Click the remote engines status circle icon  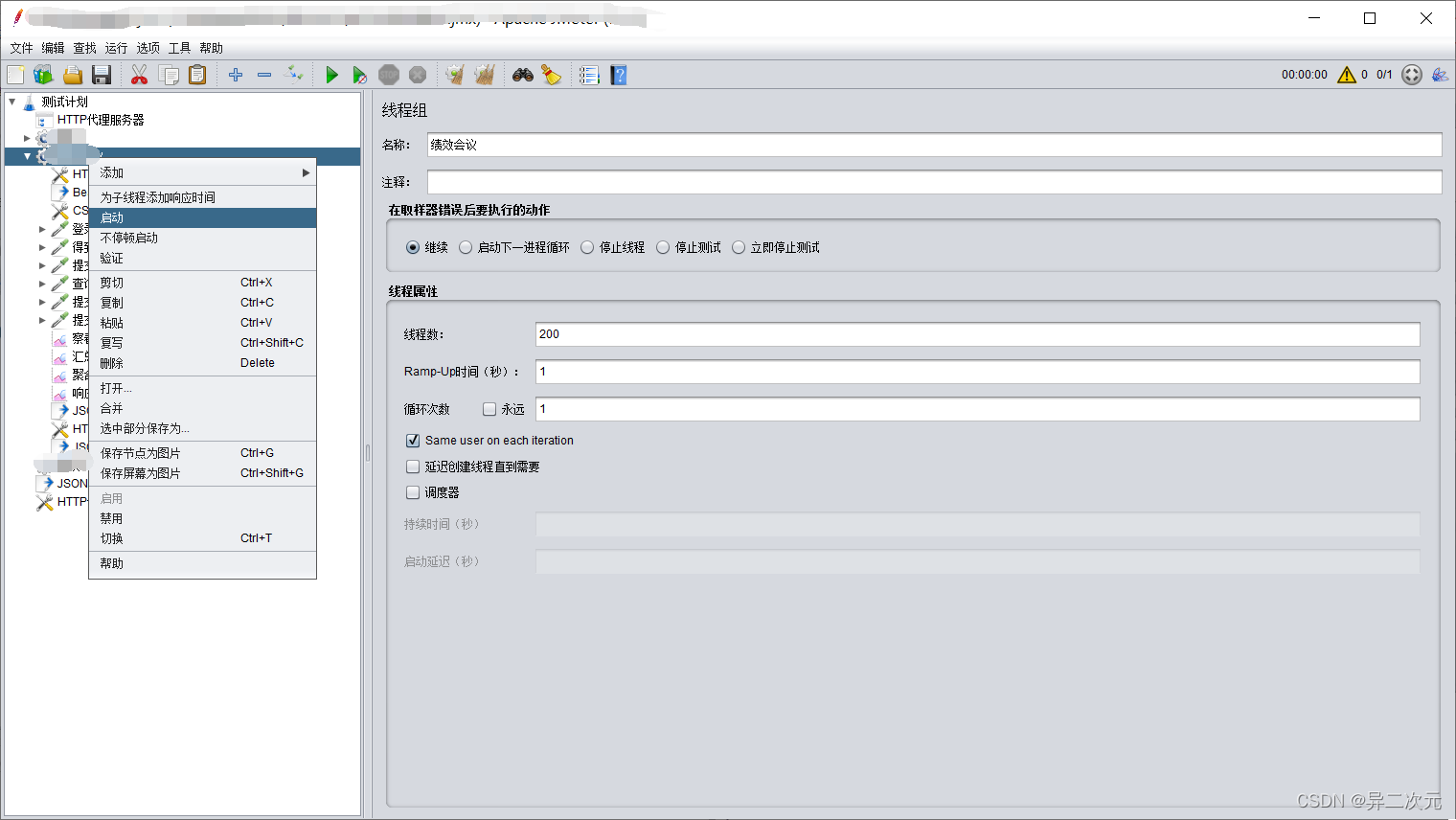[1412, 75]
